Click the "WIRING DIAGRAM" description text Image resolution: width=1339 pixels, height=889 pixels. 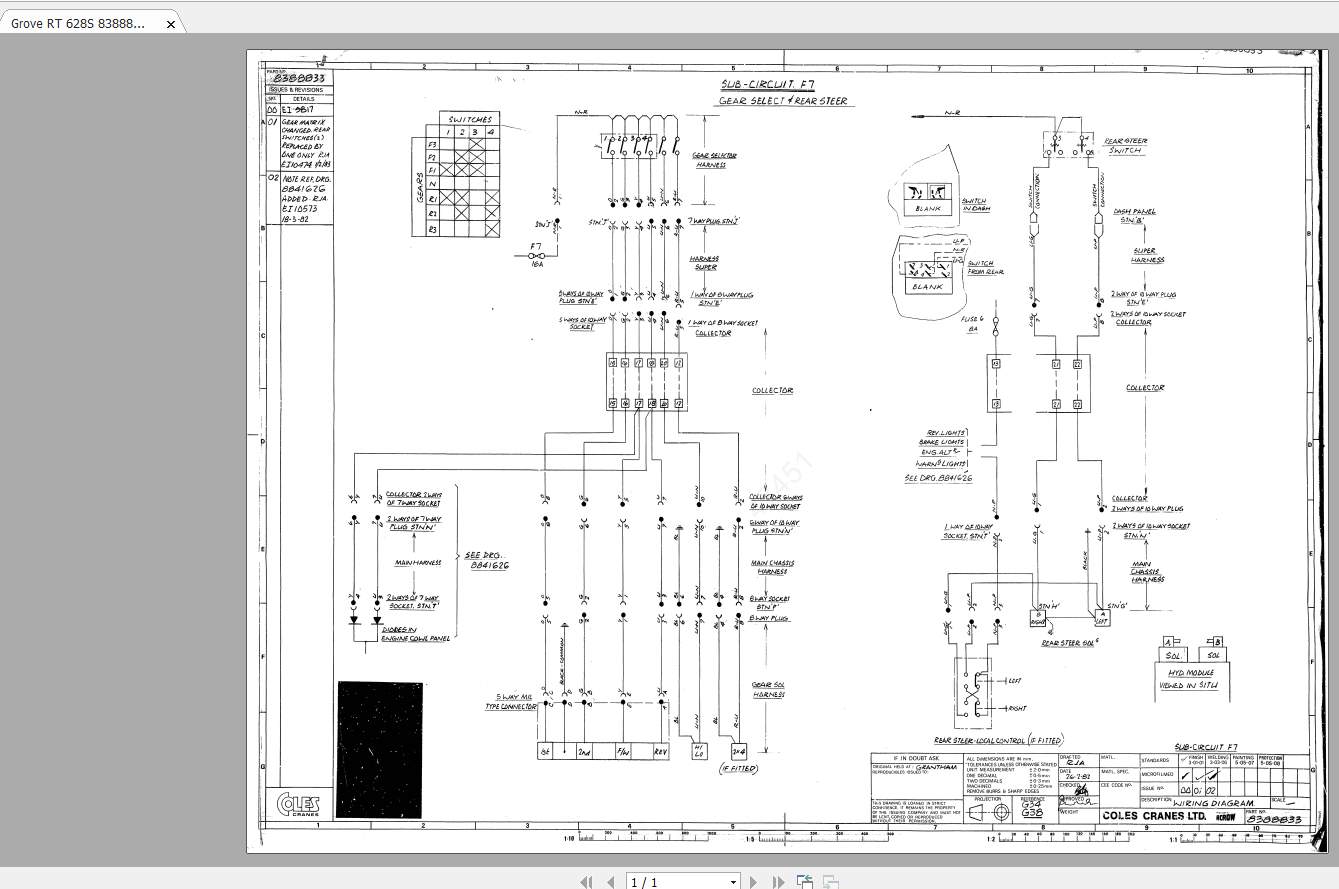click(1212, 803)
